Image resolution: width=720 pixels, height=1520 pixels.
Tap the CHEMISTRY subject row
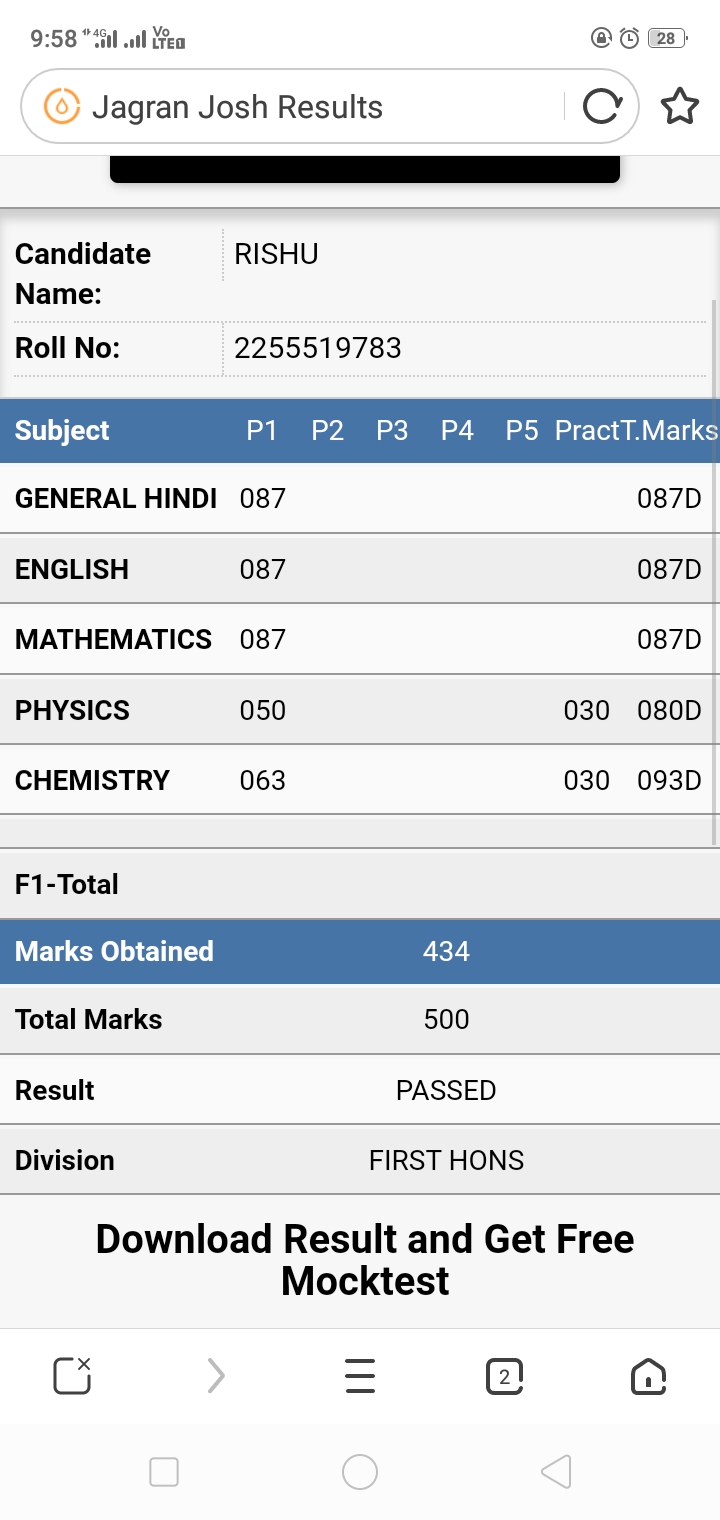pos(360,780)
